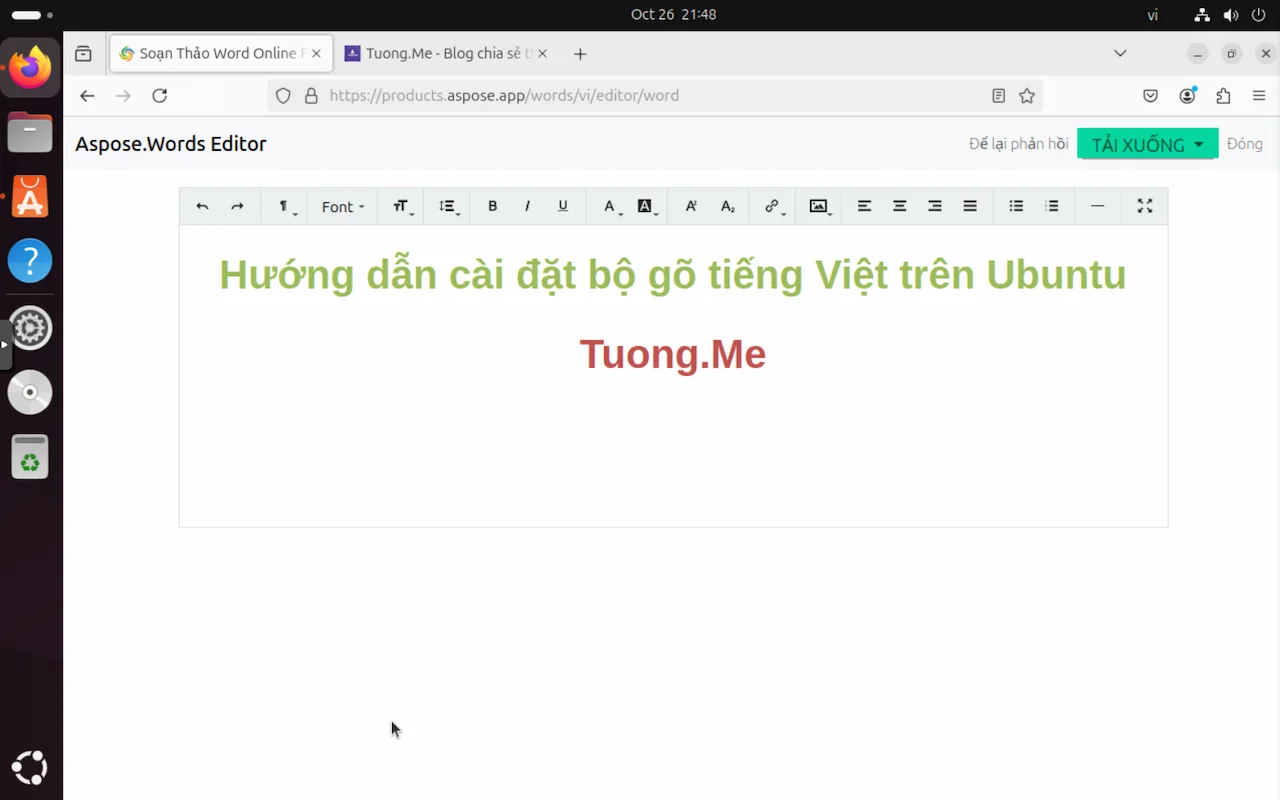The width and height of the screenshot is (1280, 800).
Task: Toggle bold formatting
Action: (492, 206)
